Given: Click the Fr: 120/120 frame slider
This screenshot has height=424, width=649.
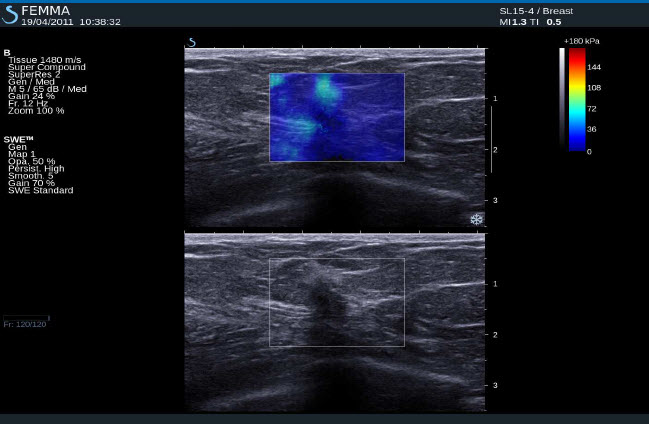Looking at the screenshot, I should coord(25,324).
